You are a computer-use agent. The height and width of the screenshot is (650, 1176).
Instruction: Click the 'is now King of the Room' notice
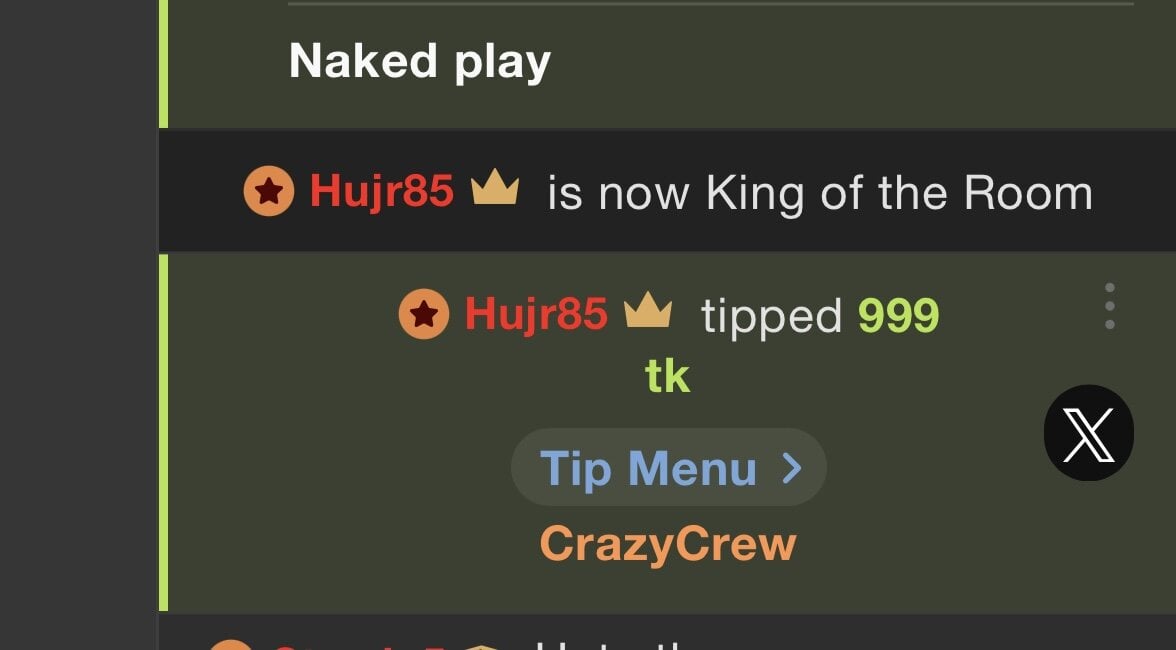[820, 193]
